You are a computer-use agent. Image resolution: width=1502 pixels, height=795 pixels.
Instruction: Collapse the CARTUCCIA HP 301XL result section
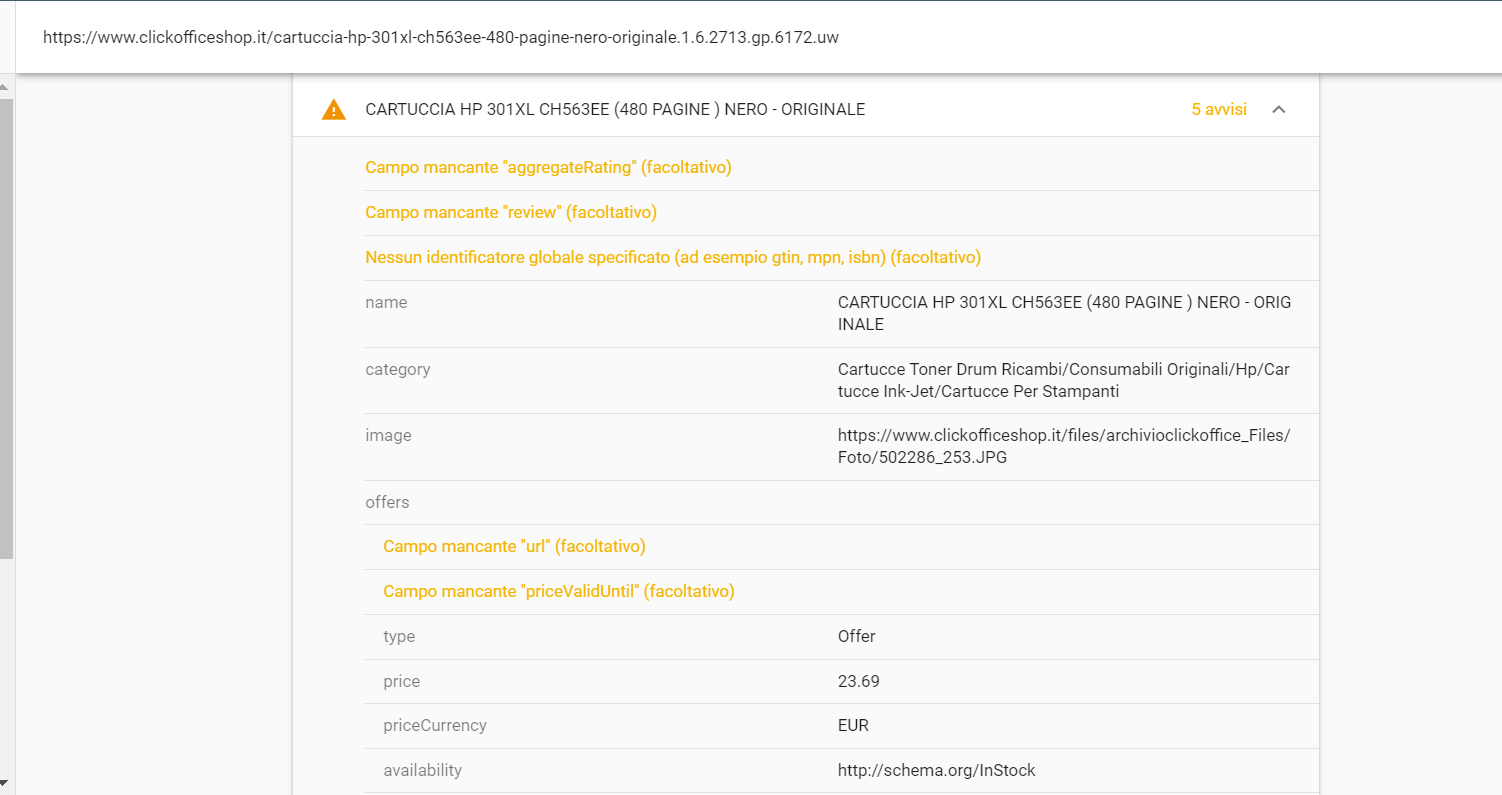(x=1278, y=110)
